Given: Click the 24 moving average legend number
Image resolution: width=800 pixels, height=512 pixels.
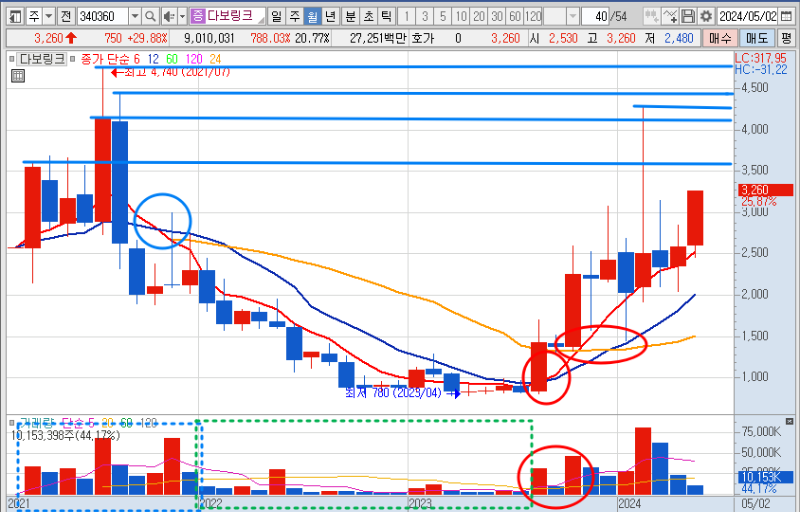Looking at the screenshot, I should click(215, 59).
